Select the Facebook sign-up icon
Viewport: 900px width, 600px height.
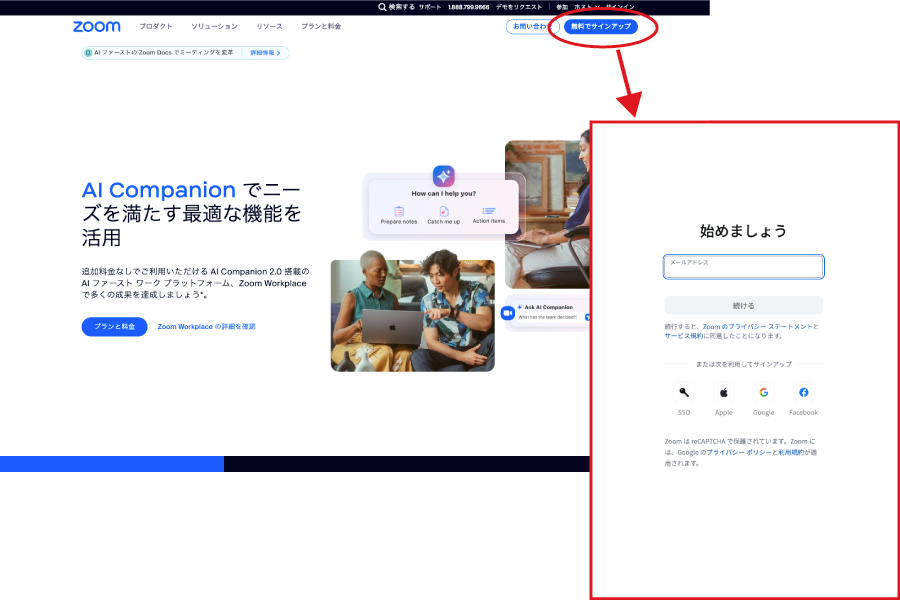803,393
